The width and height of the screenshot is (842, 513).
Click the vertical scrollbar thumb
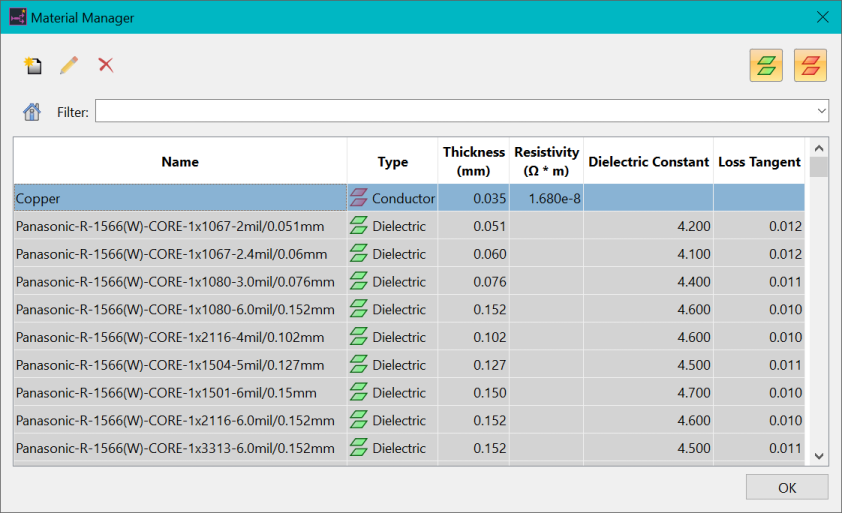click(x=819, y=167)
